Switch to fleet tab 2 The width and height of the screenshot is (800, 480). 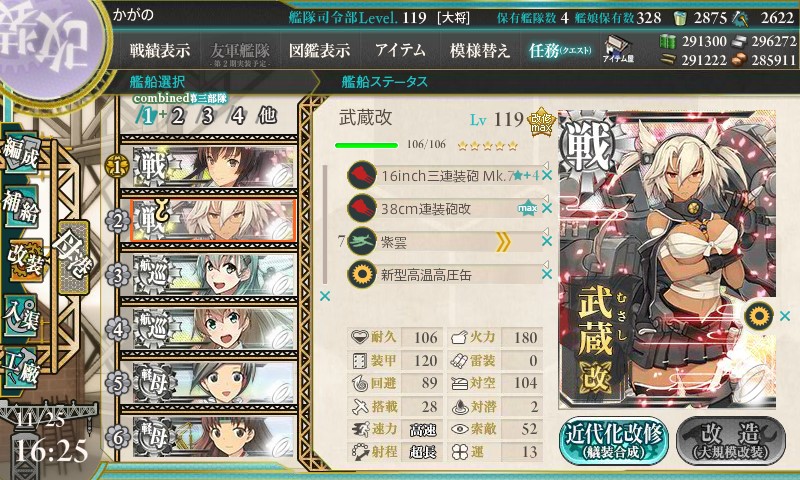[x=178, y=116]
